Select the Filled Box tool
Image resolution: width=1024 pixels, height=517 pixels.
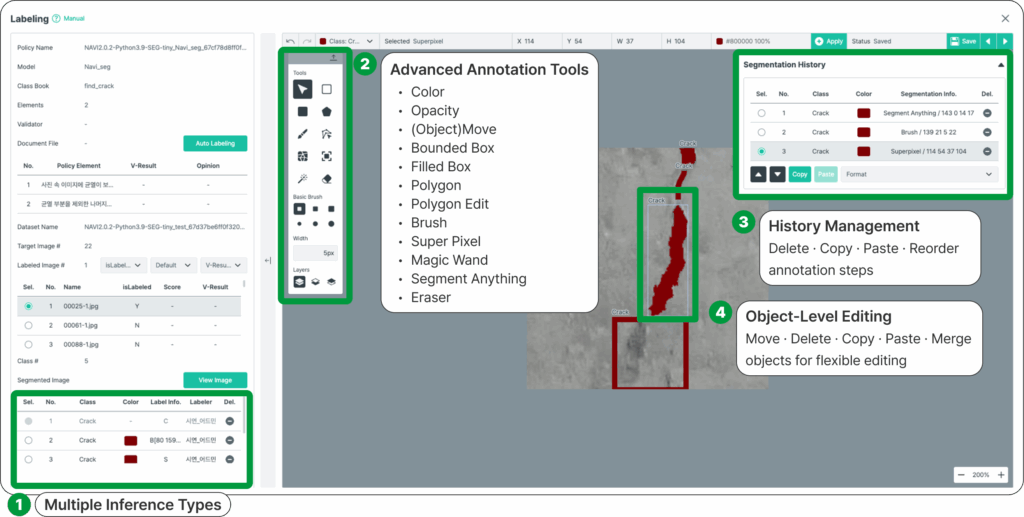302,112
